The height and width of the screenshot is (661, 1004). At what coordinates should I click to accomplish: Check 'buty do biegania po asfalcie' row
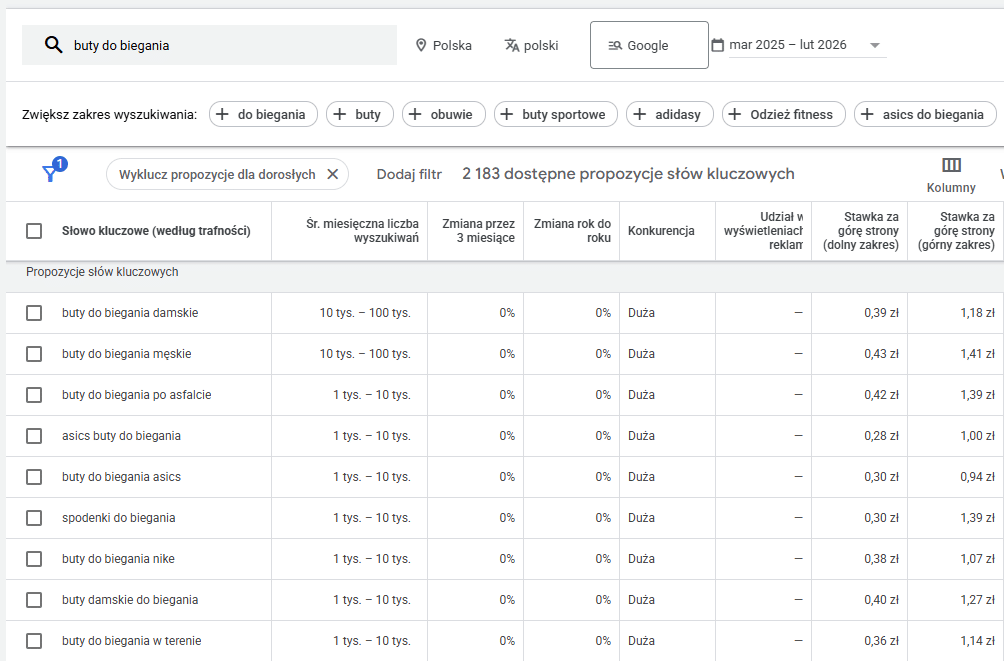[34, 395]
